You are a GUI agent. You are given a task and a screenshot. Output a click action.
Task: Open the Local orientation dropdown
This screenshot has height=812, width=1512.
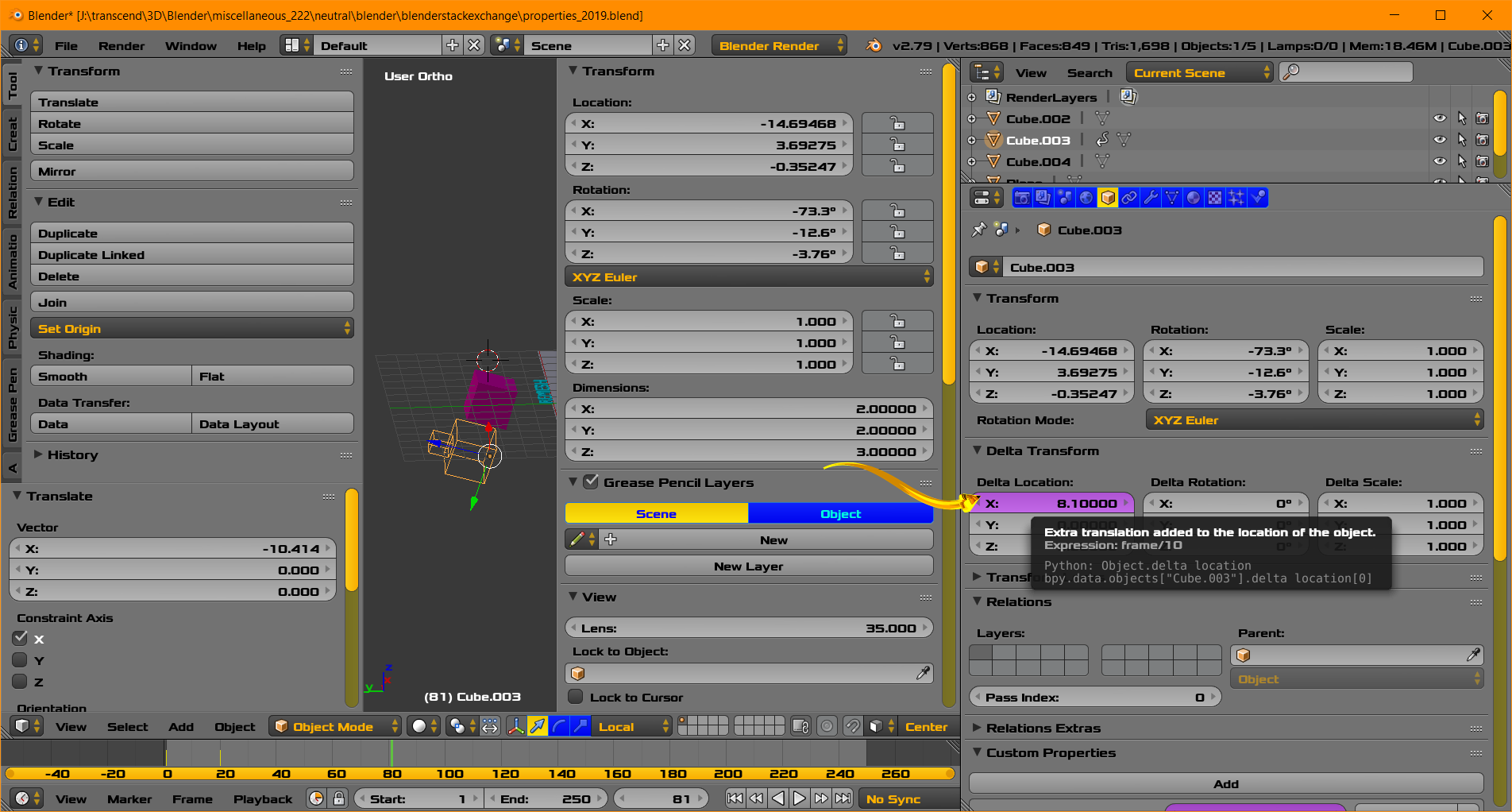click(x=632, y=726)
